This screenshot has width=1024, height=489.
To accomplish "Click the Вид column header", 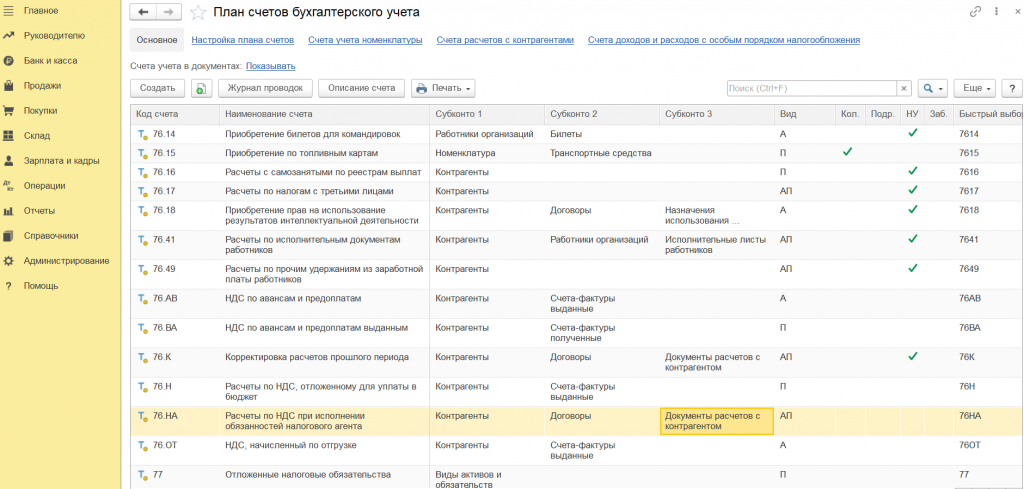I will [805, 114].
